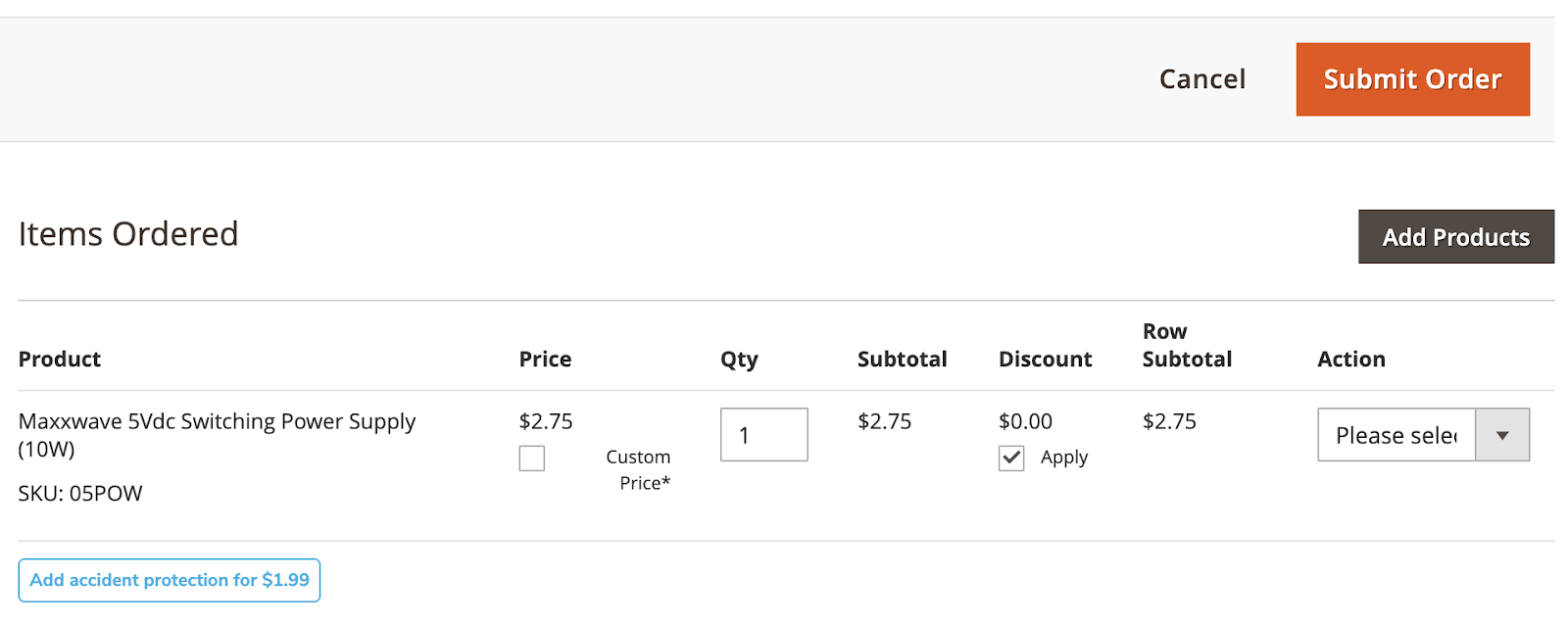Select the Row Subtotal column header
The height and width of the screenshot is (627, 1568).
(1186, 346)
